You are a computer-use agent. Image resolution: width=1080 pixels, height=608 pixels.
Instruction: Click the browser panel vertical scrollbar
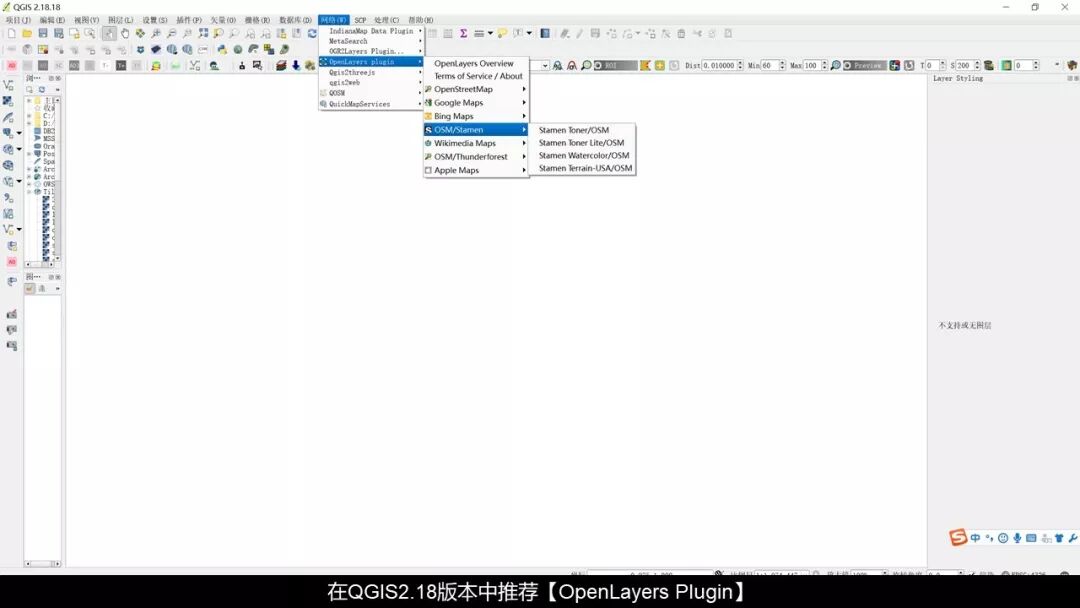point(57,179)
